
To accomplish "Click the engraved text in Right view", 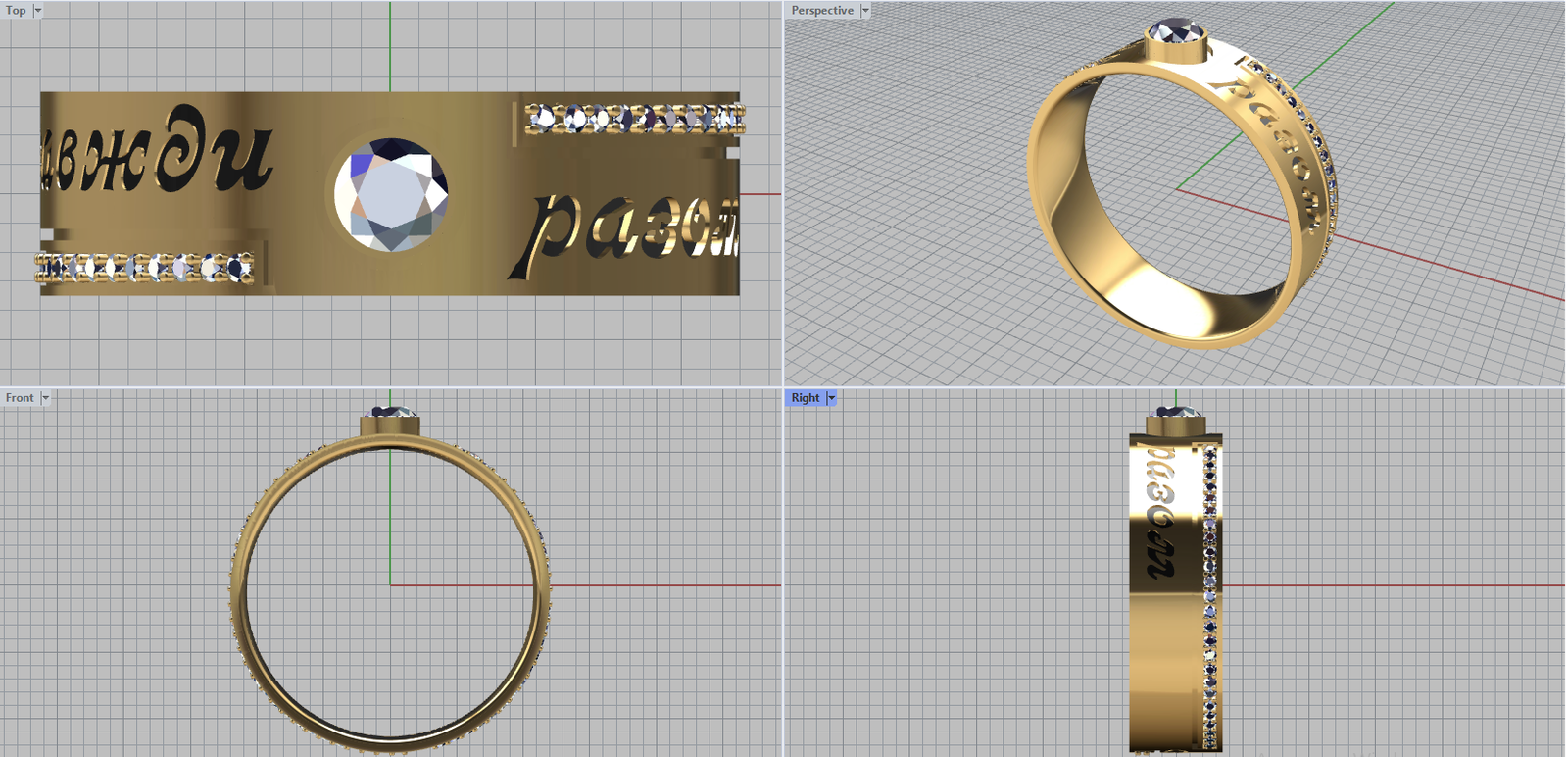I will pos(1161,510).
